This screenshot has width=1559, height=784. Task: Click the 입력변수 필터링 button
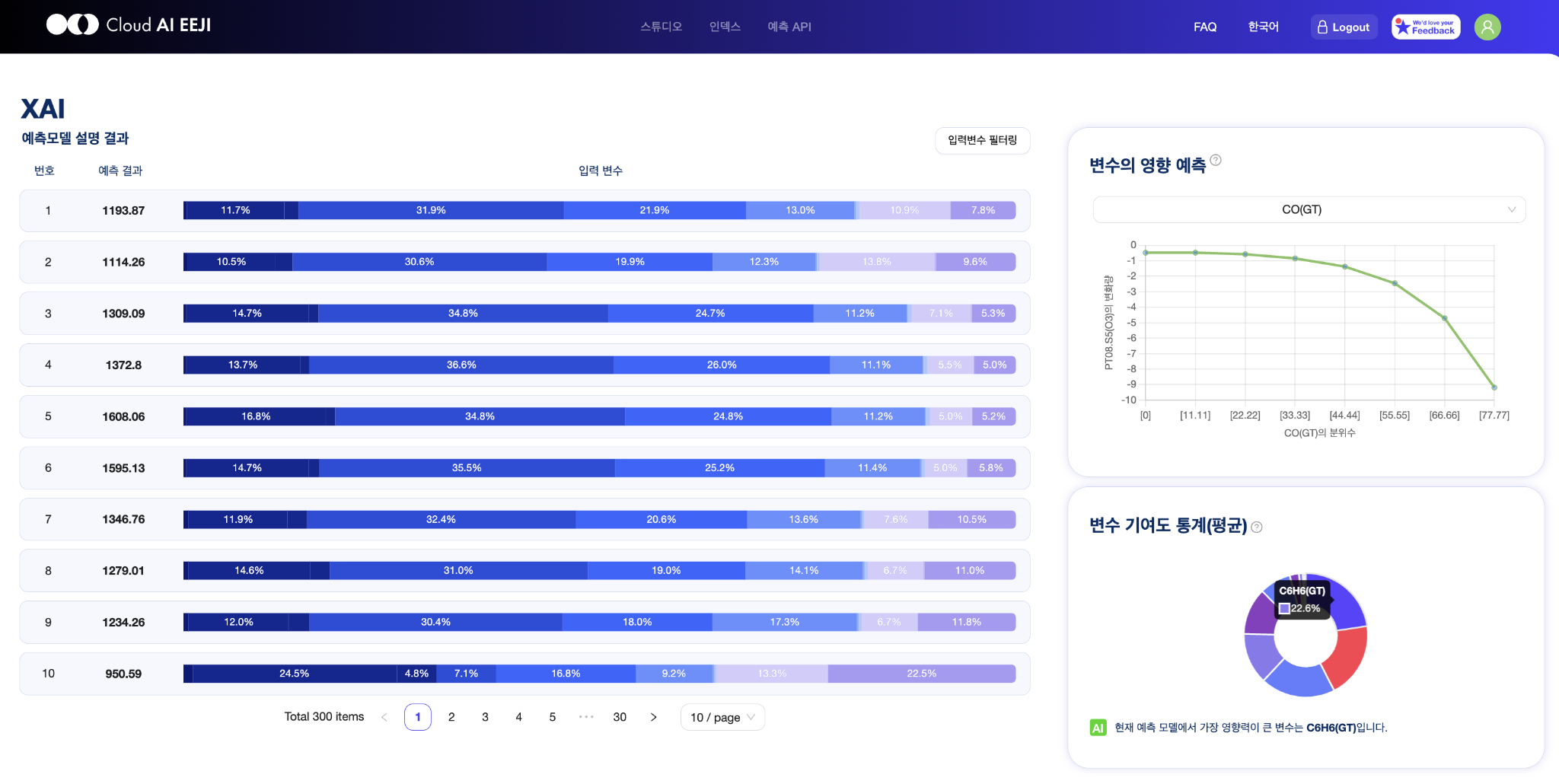(x=982, y=140)
